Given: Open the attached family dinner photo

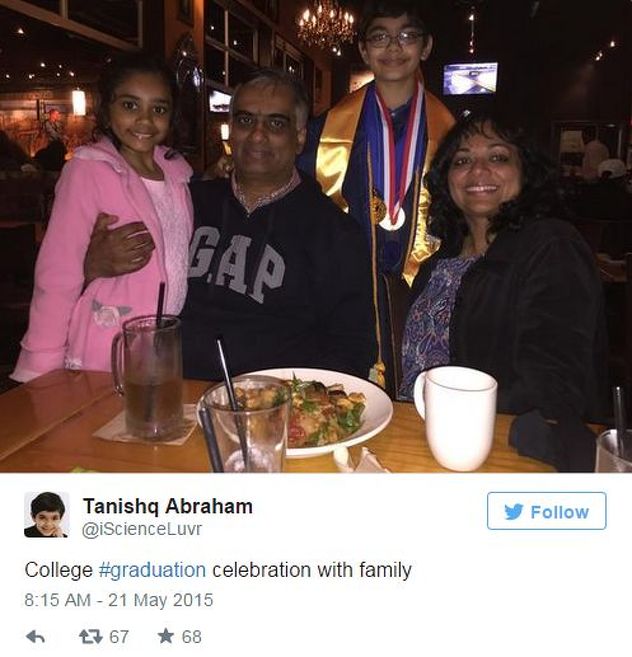Looking at the screenshot, I should click(x=316, y=236).
